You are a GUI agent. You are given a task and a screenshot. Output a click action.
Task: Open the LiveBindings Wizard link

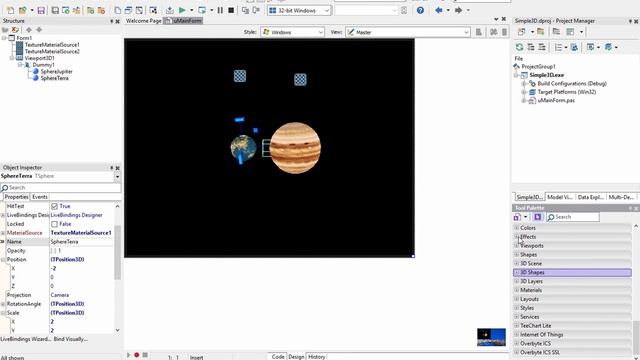click(26, 339)
